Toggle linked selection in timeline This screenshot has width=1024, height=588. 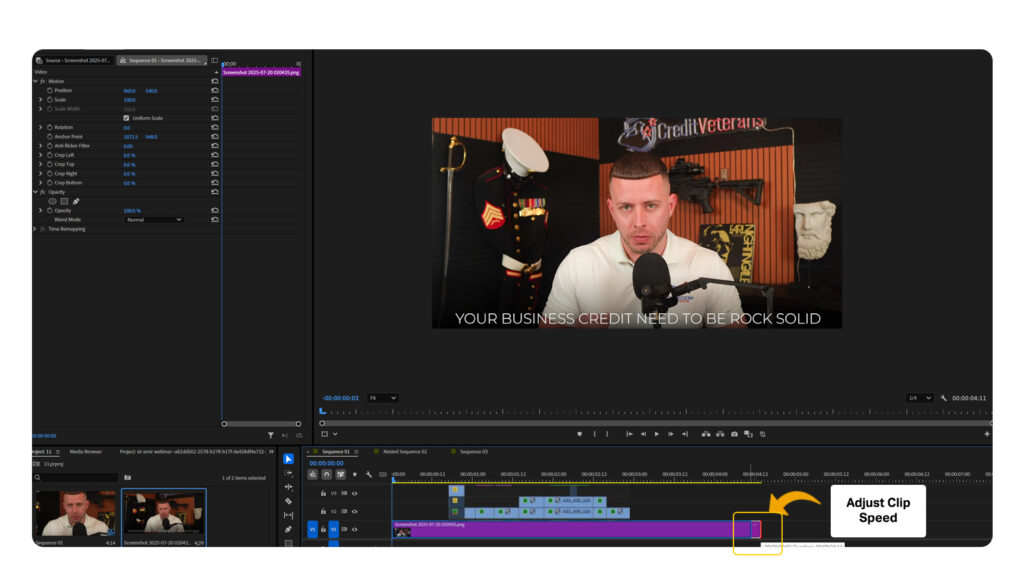tap(340, 474)
